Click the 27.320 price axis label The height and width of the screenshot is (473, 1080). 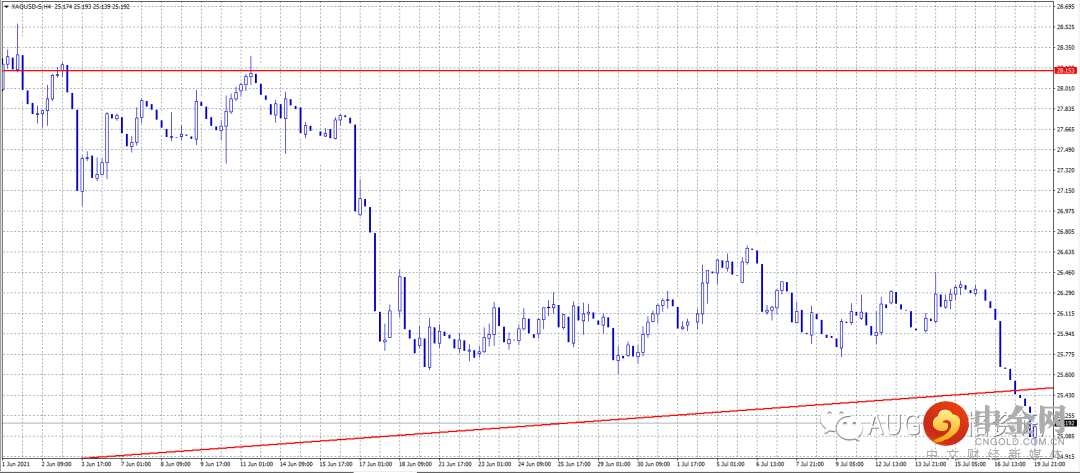(1065, 170)
